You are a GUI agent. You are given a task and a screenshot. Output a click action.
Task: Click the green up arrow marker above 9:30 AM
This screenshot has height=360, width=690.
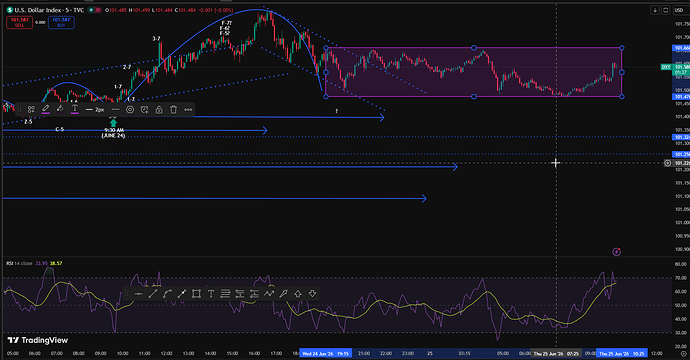pos(114,123)
